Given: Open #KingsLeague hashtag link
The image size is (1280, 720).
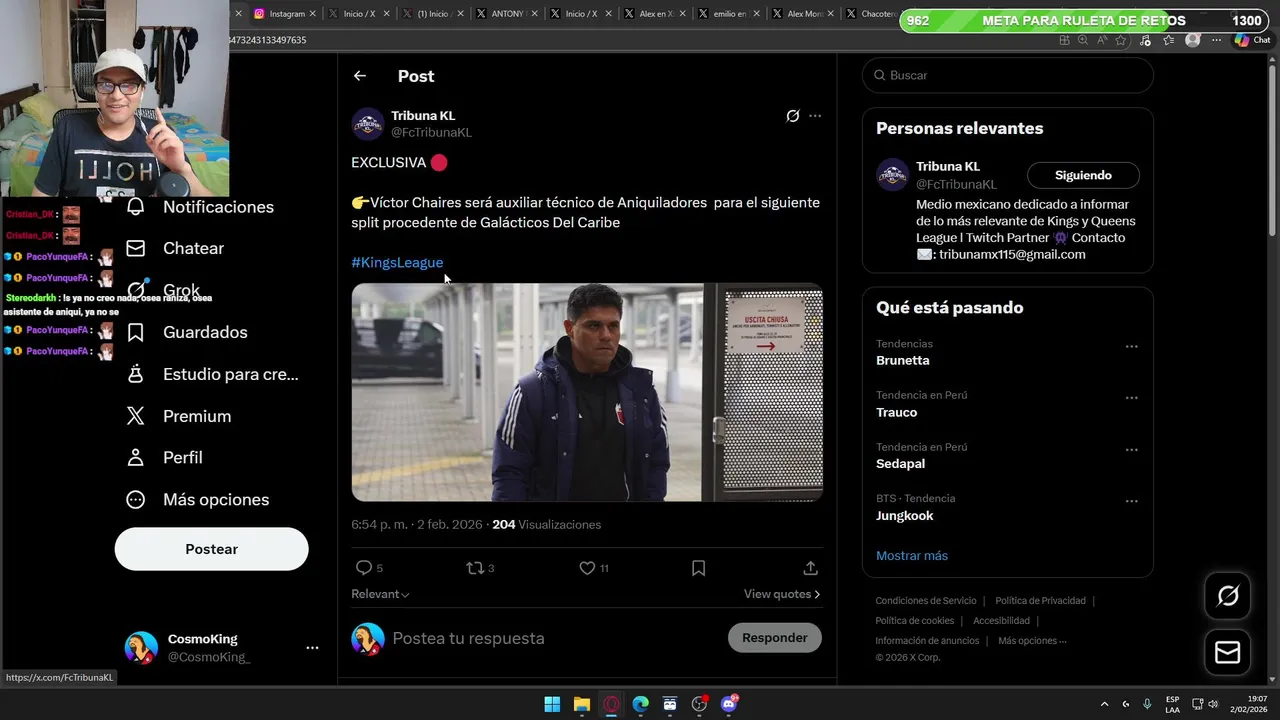Looking at the screenshot, I should [397, 262].
